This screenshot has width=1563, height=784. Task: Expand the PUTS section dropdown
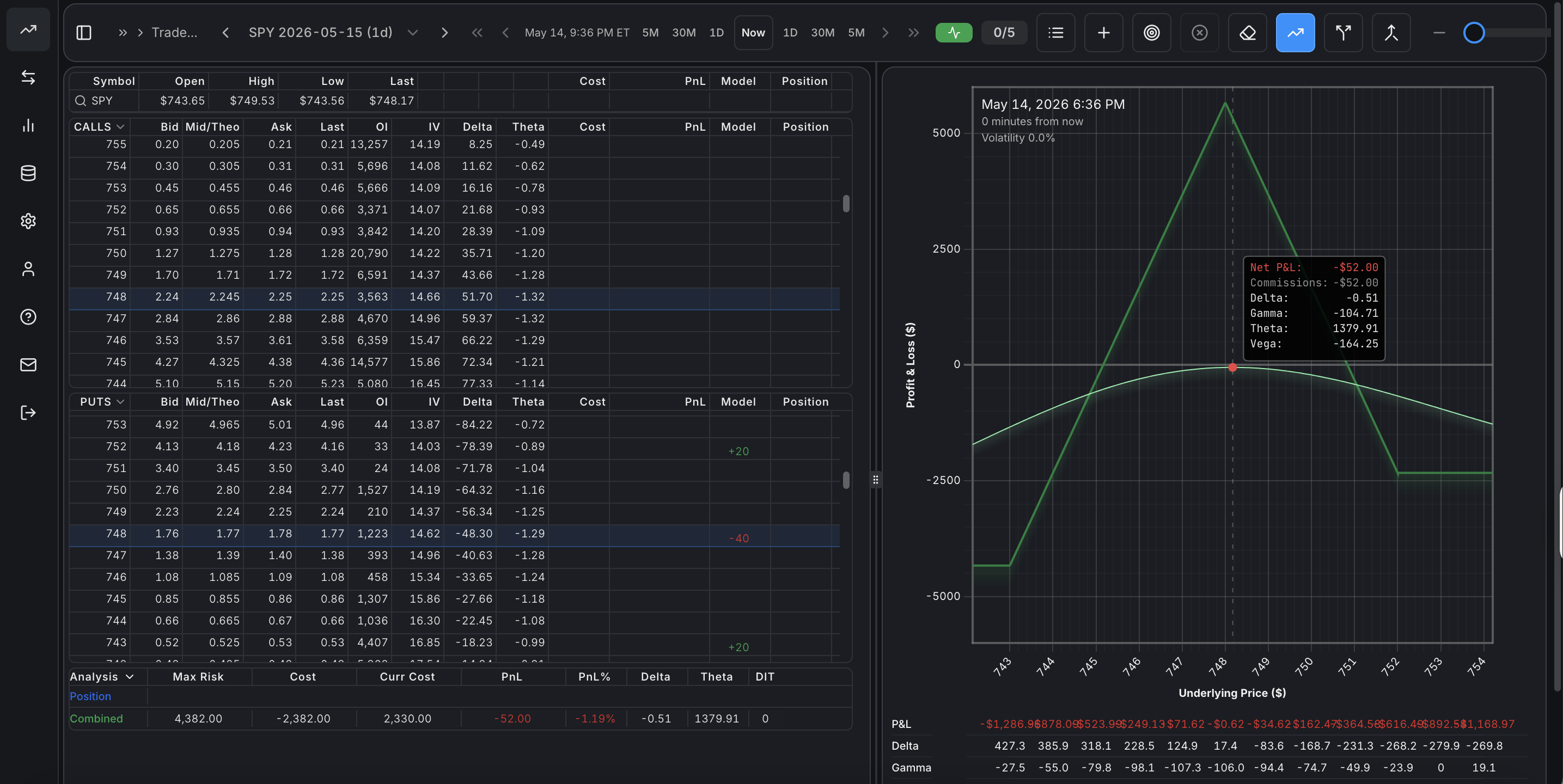point(120,402)
